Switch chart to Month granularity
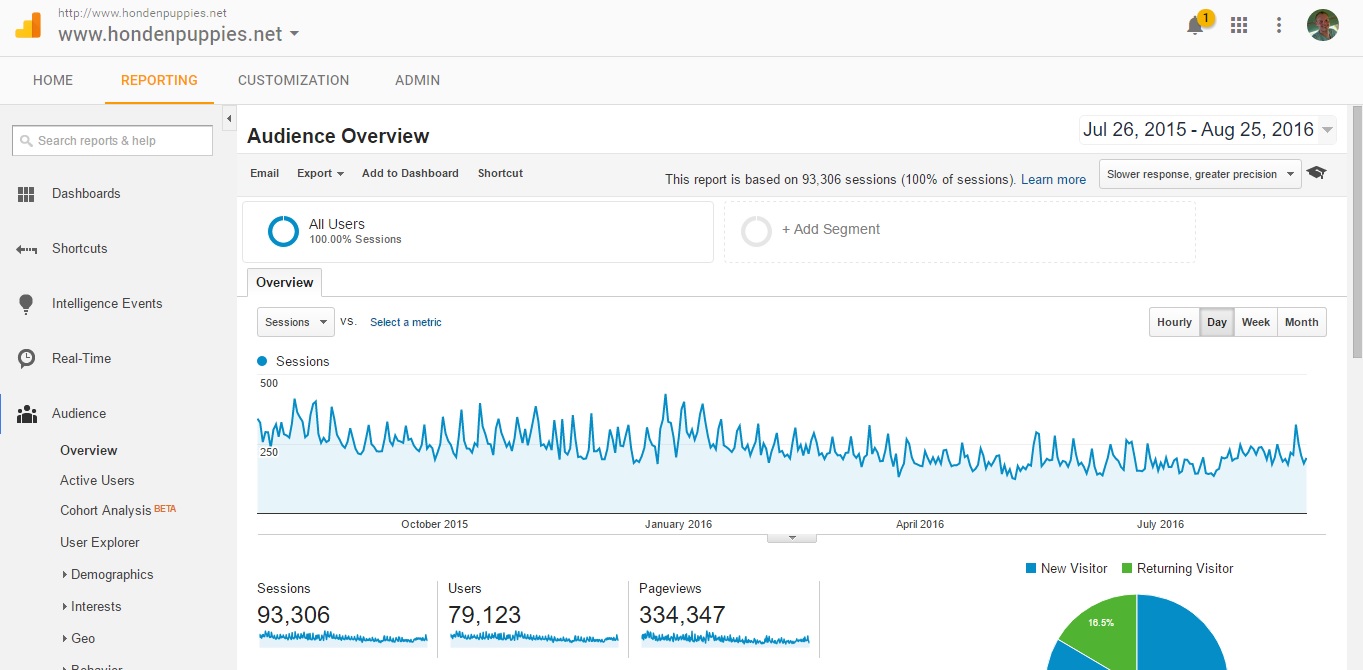This screenshot has height=670, width=1363. (1302, 322)
